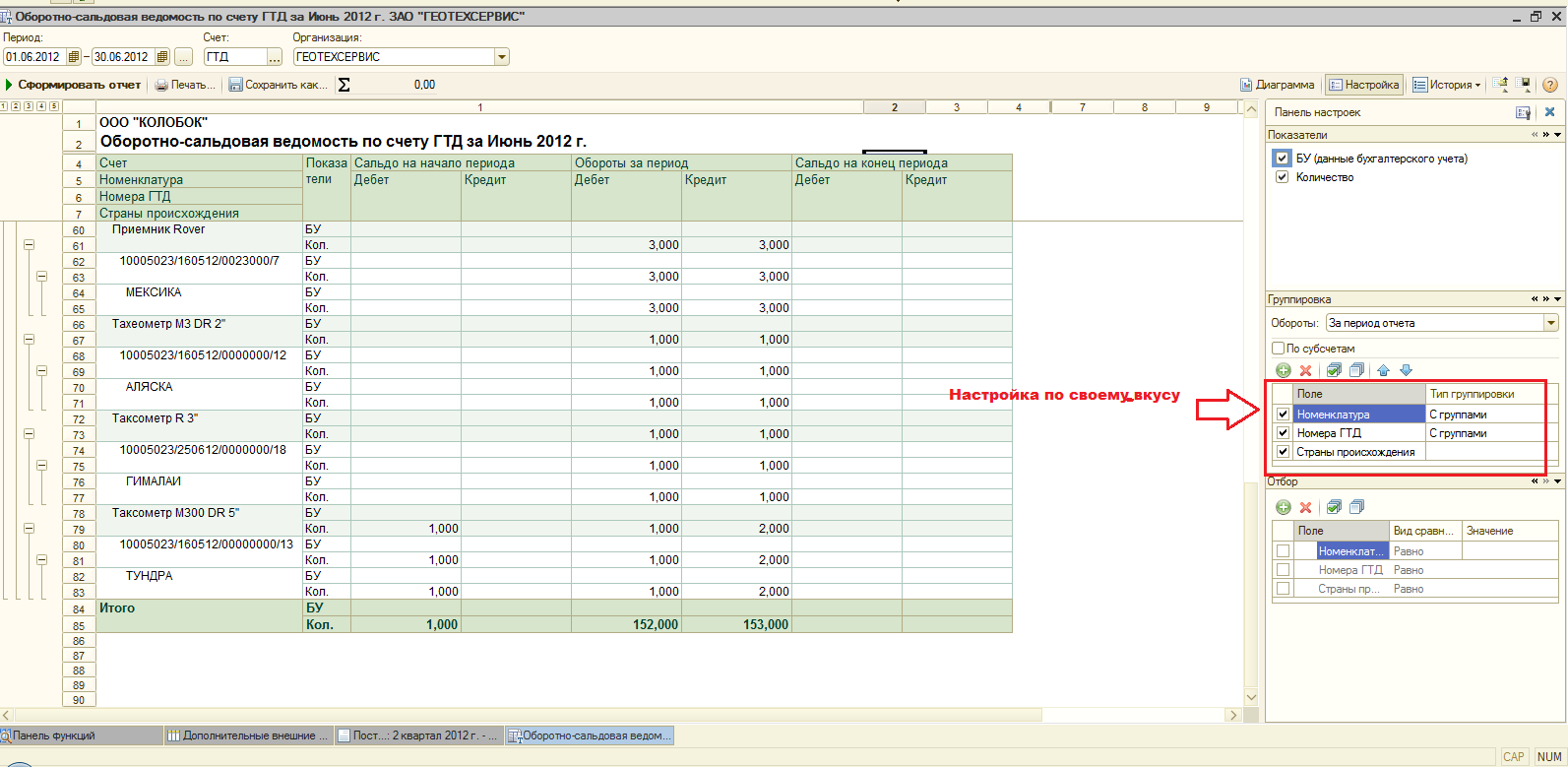Delete selected filter in Отбор
Screen dimensions: 1568x767
coord(1305,507)
